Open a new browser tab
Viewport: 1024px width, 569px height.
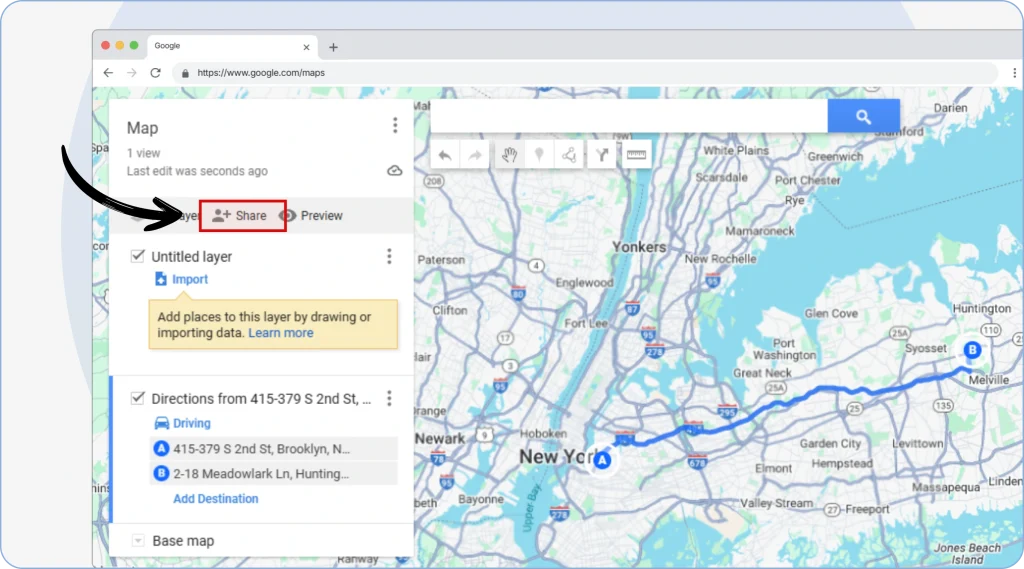(x=333, y=47)
